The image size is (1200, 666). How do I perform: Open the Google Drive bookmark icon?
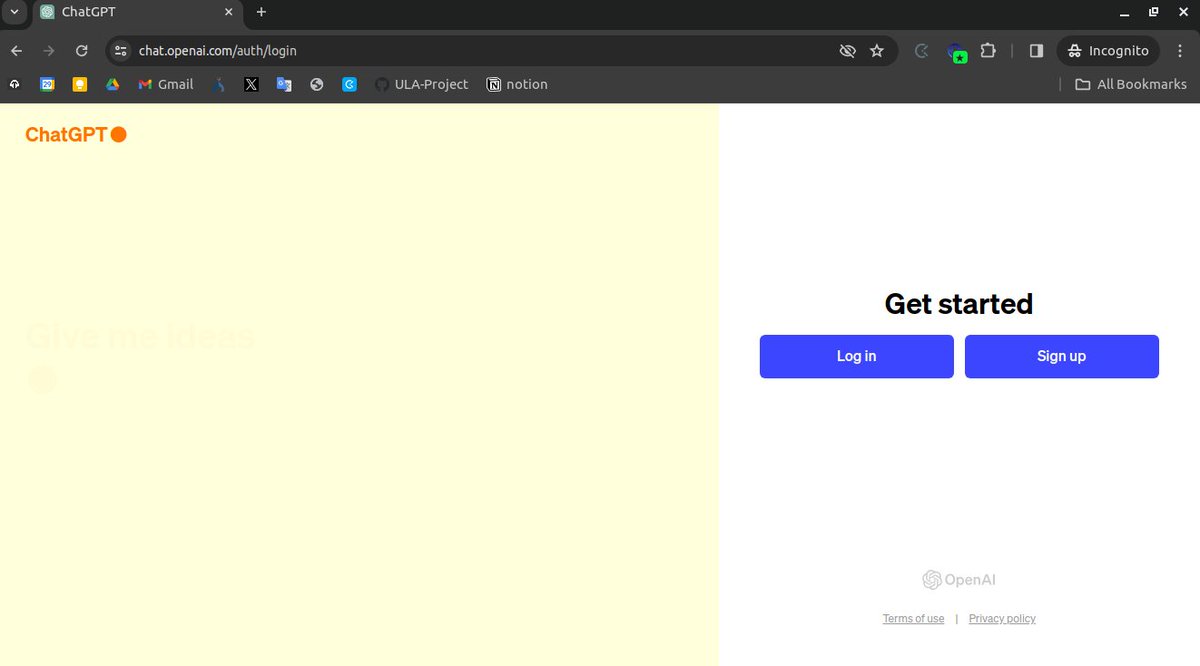pos(113,84)
